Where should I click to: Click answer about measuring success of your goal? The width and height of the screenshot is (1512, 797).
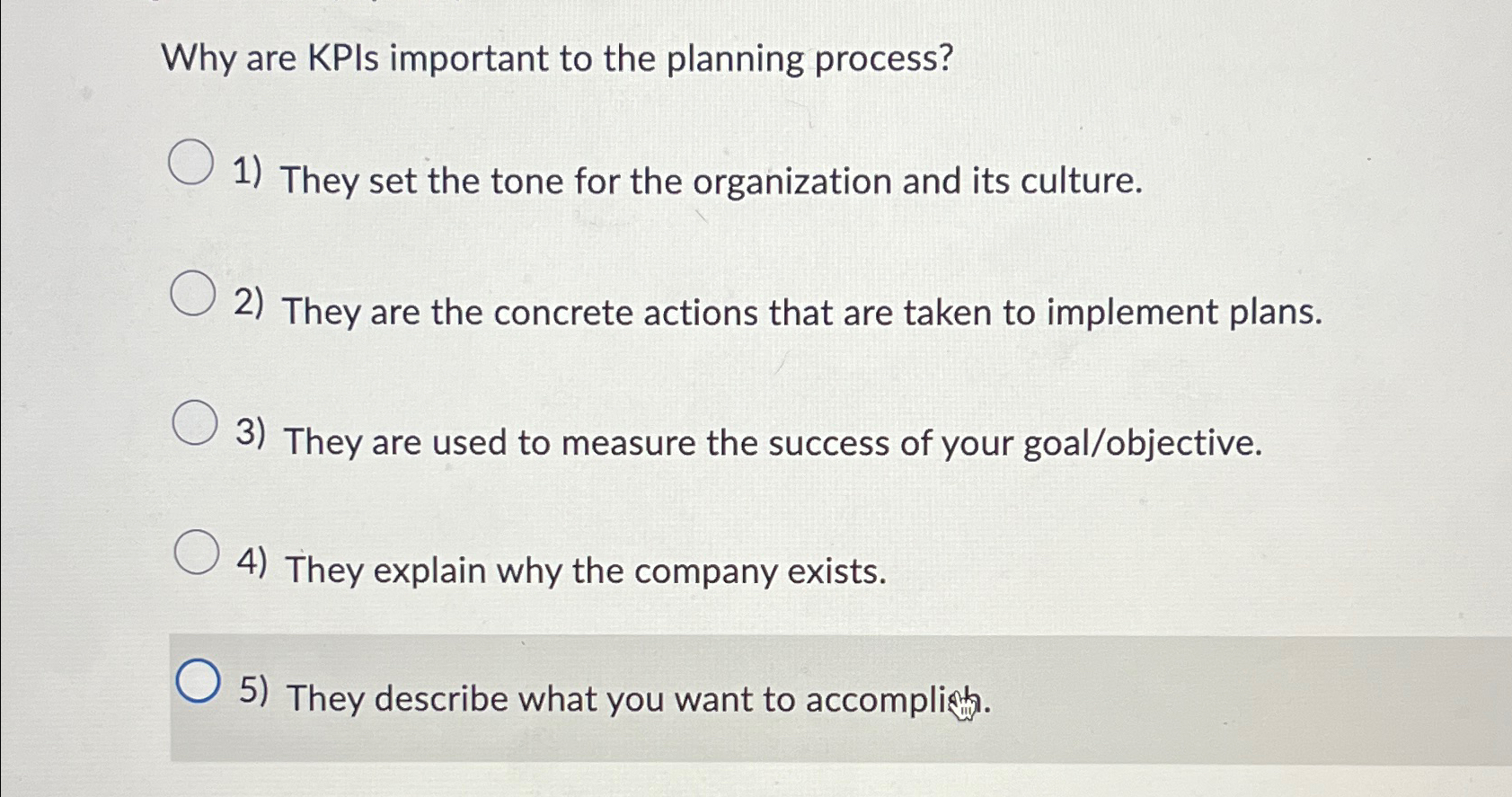point(773,444)
